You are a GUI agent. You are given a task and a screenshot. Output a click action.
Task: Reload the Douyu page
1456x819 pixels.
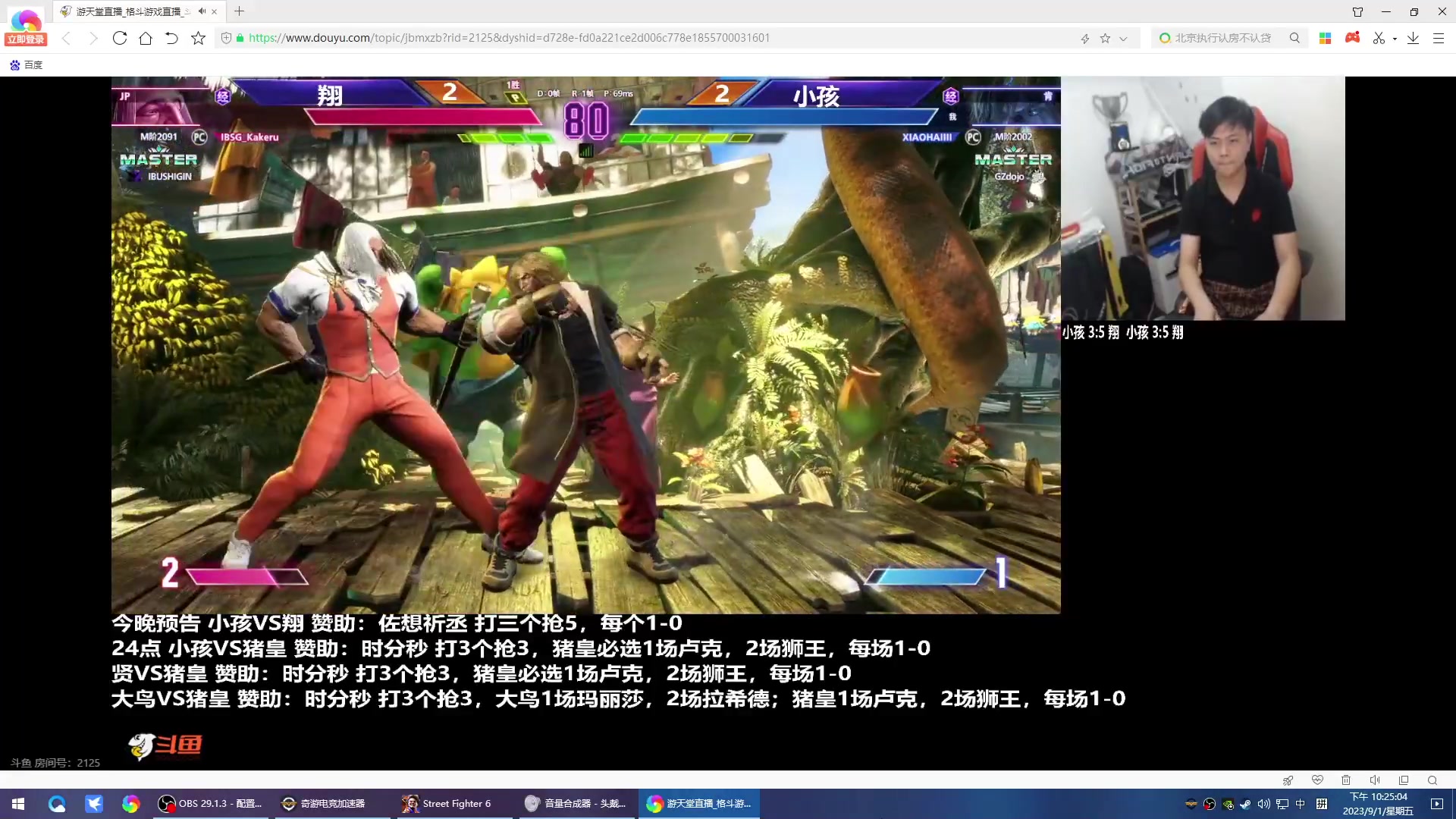click(120, 38)
